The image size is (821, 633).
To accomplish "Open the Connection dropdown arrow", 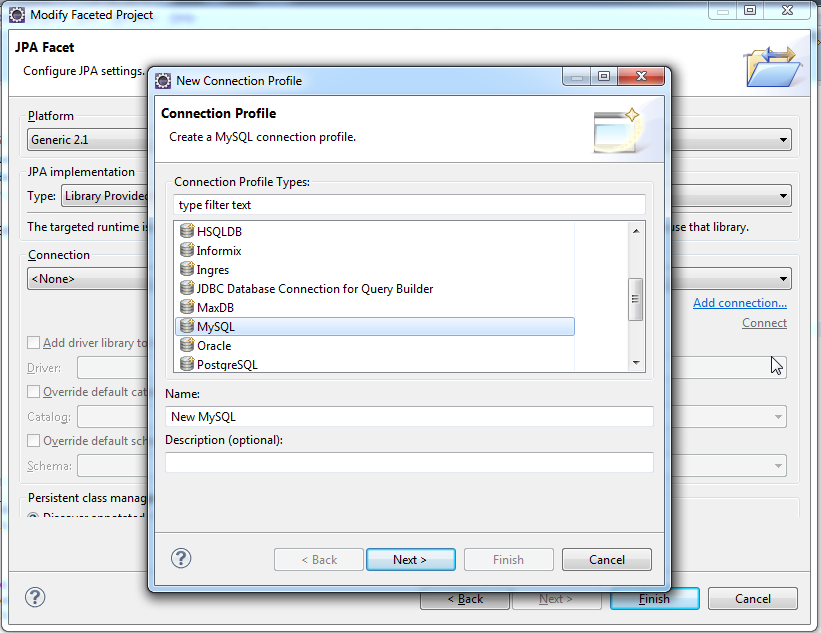I will (783, 279).
